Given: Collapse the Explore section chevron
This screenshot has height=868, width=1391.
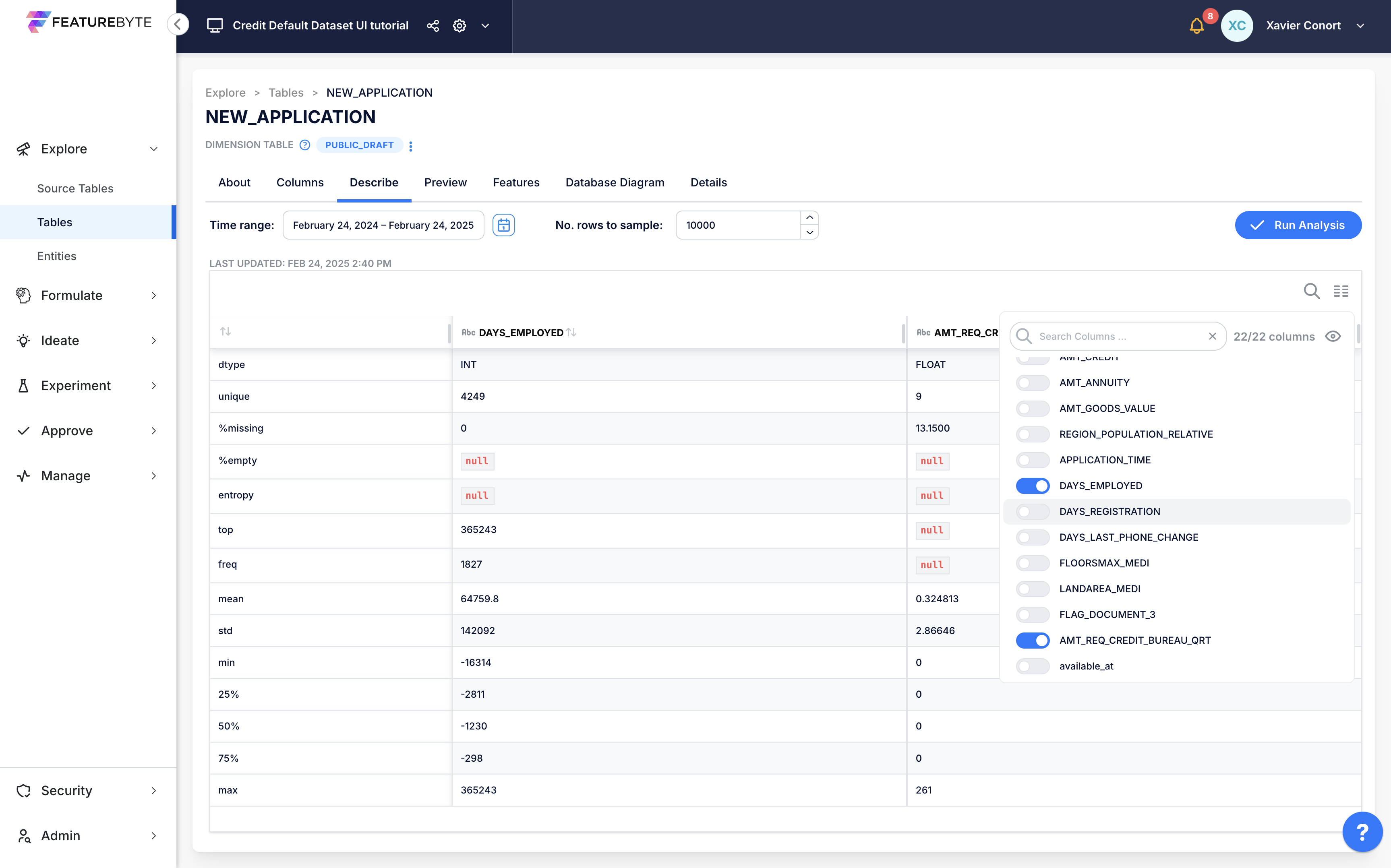Looking at the screenshot, I should coord(154,149).
